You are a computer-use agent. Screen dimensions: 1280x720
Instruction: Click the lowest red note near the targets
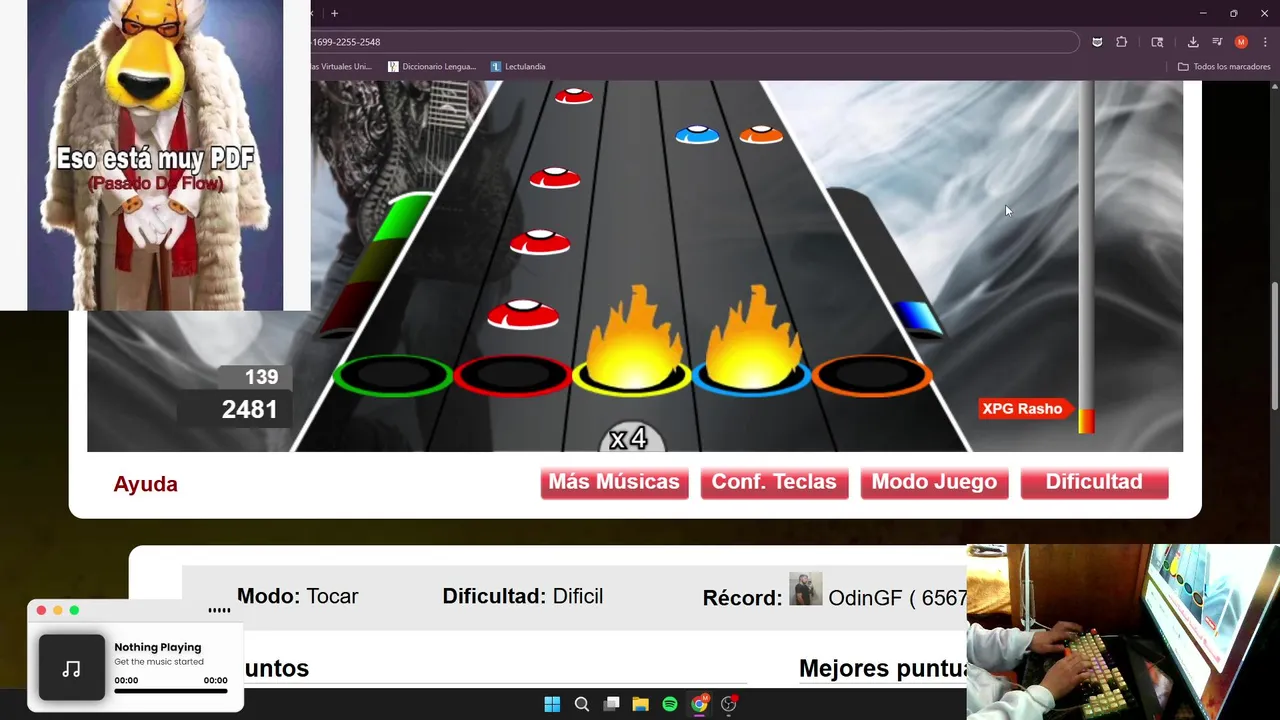click(x=523, y=314)
